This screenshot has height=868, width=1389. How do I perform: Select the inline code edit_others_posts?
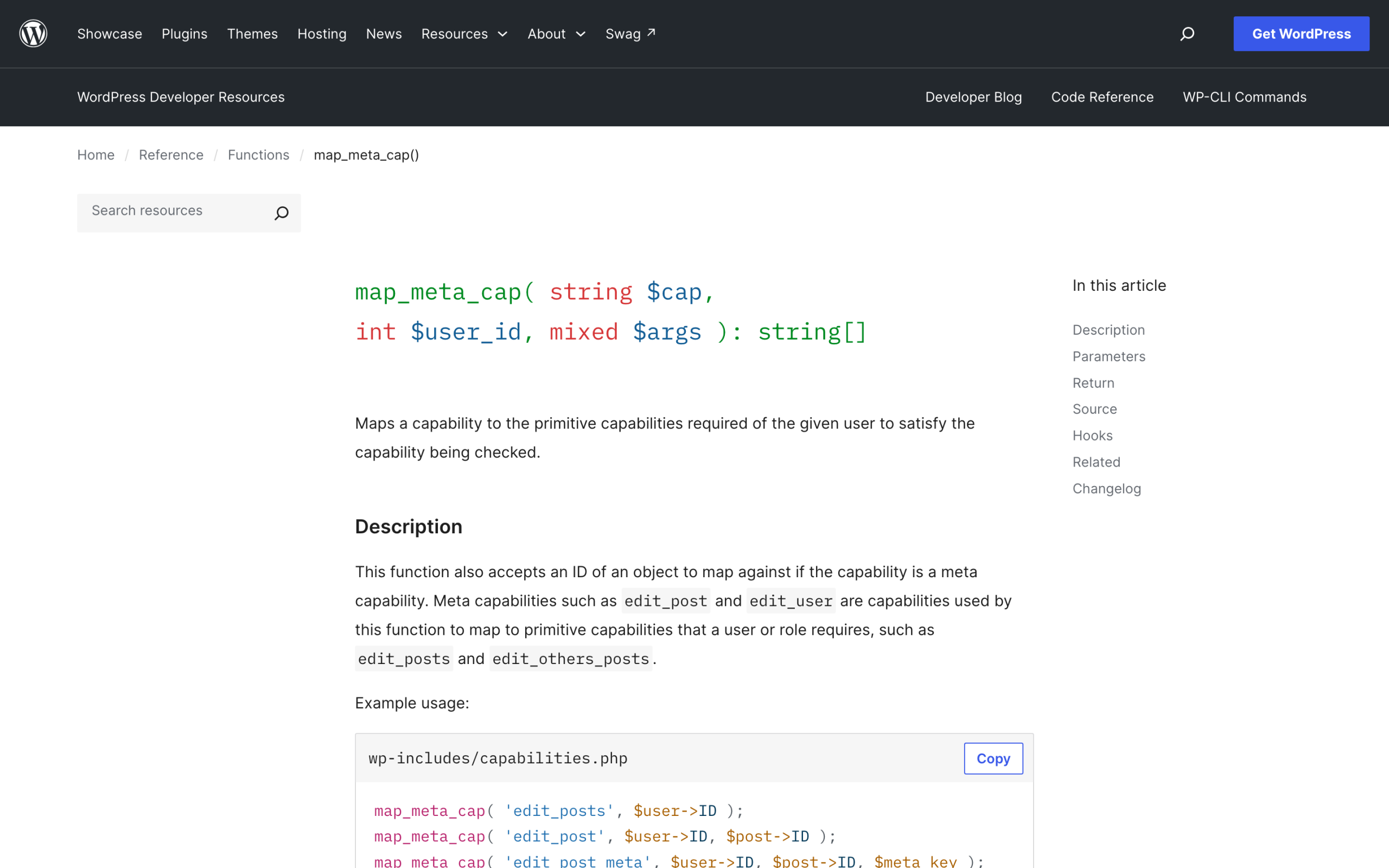point(571,659)
